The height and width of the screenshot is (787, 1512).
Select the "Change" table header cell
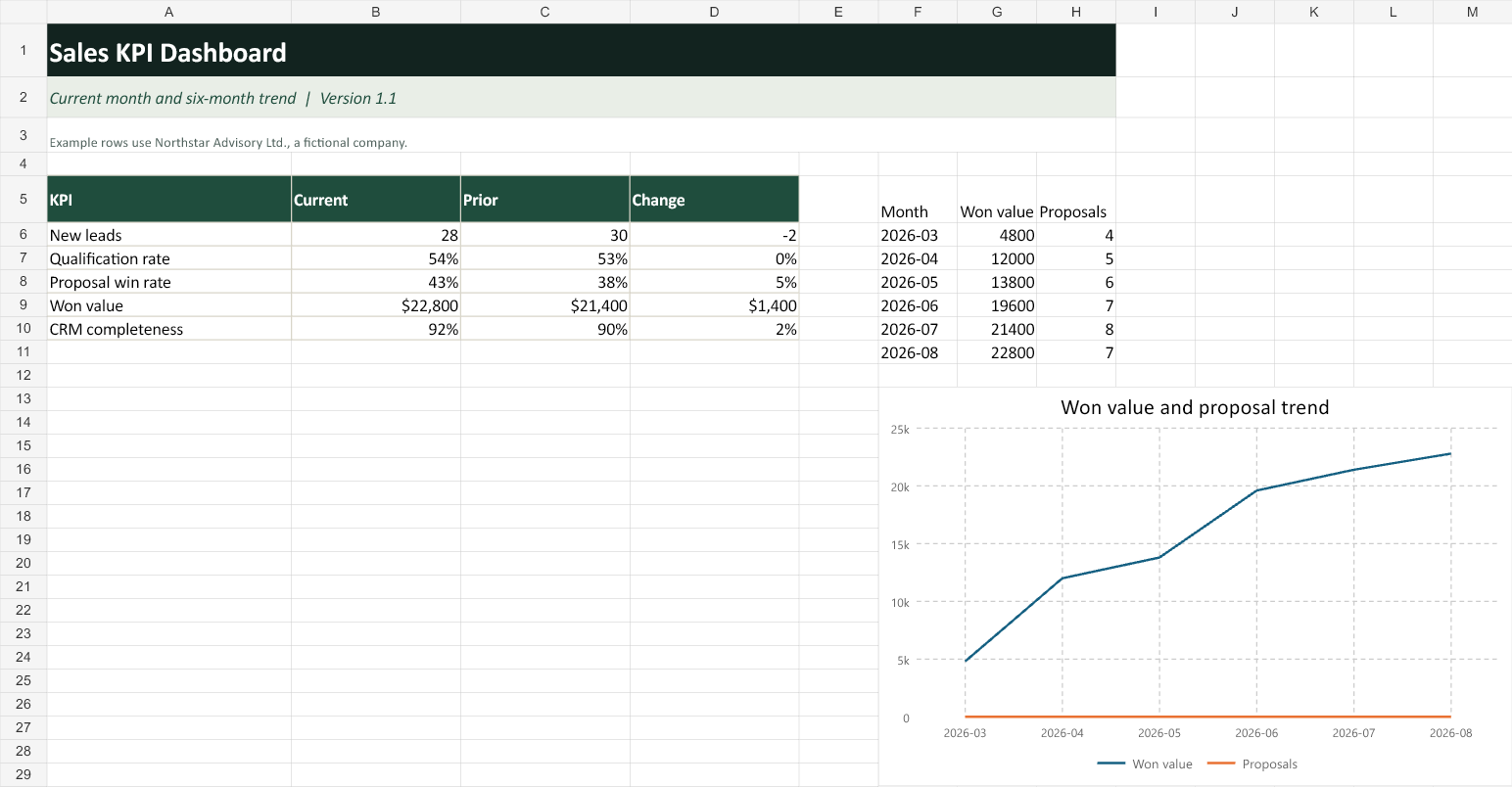pos(714,199)
